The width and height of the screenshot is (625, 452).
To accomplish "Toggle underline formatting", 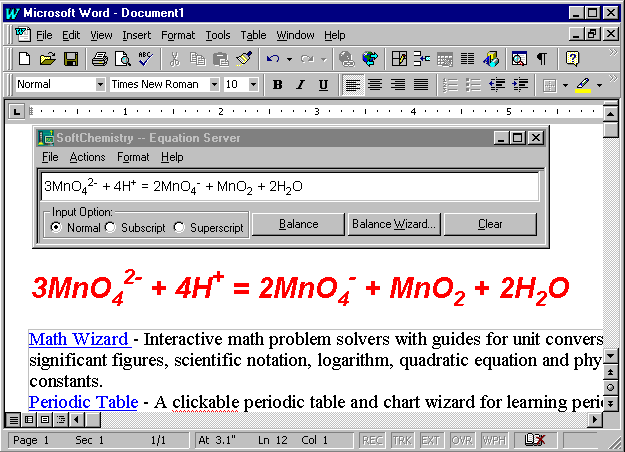I will [323, 85].
